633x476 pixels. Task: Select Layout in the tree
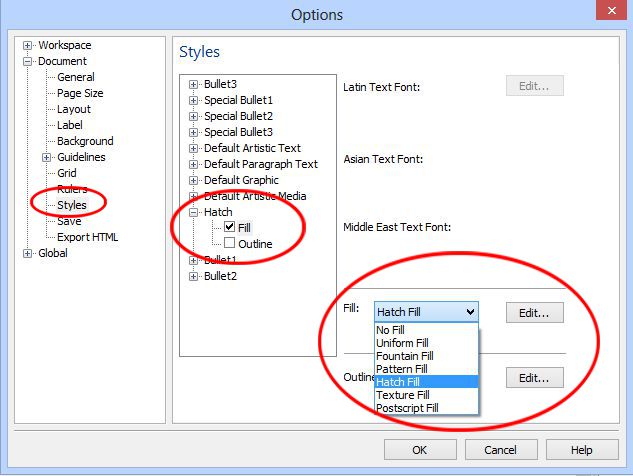[x=74, y=109]
